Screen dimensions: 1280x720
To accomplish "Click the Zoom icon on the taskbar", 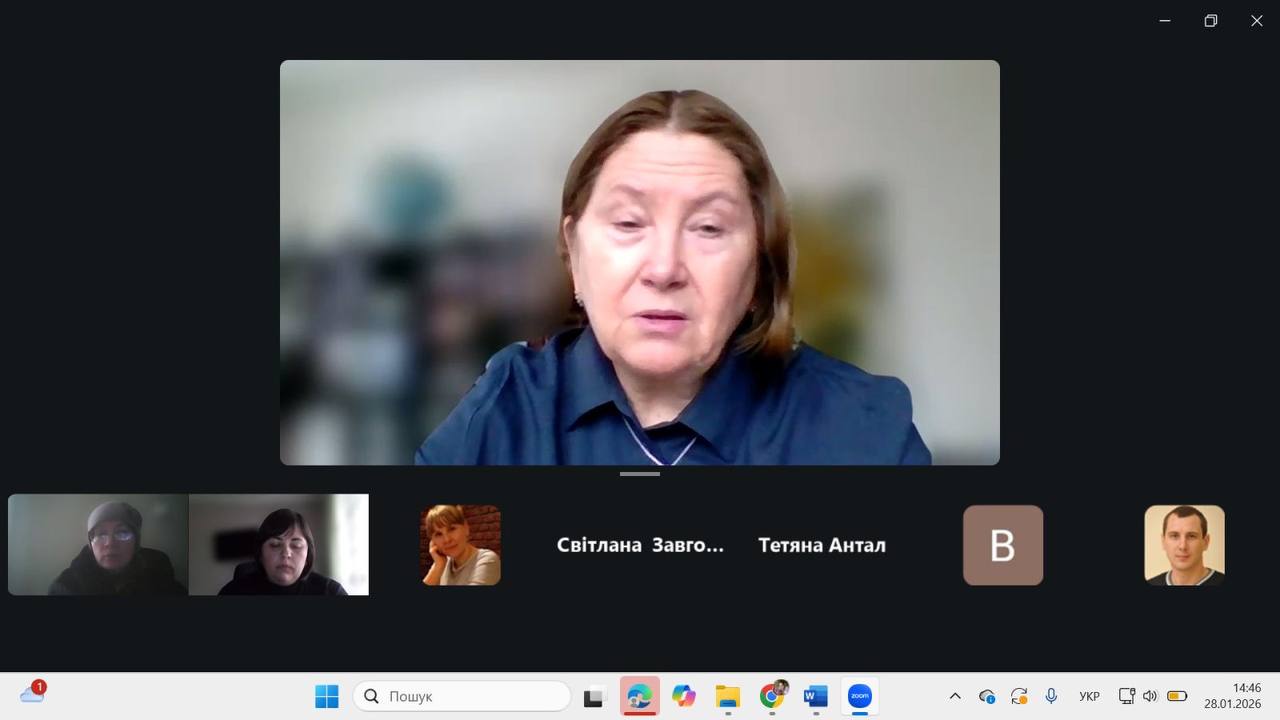I will [x=860, y=696].
